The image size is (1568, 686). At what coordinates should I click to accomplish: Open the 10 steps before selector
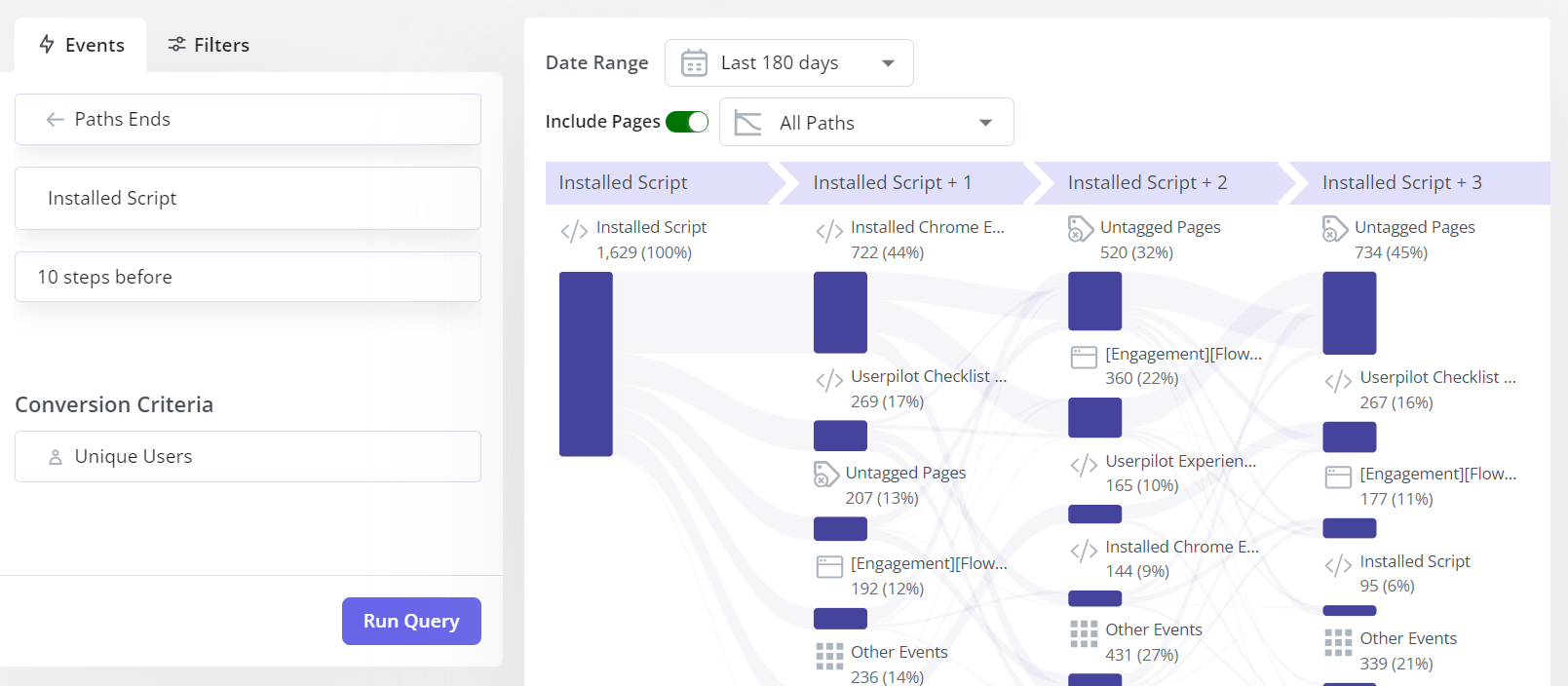[248, 277]
